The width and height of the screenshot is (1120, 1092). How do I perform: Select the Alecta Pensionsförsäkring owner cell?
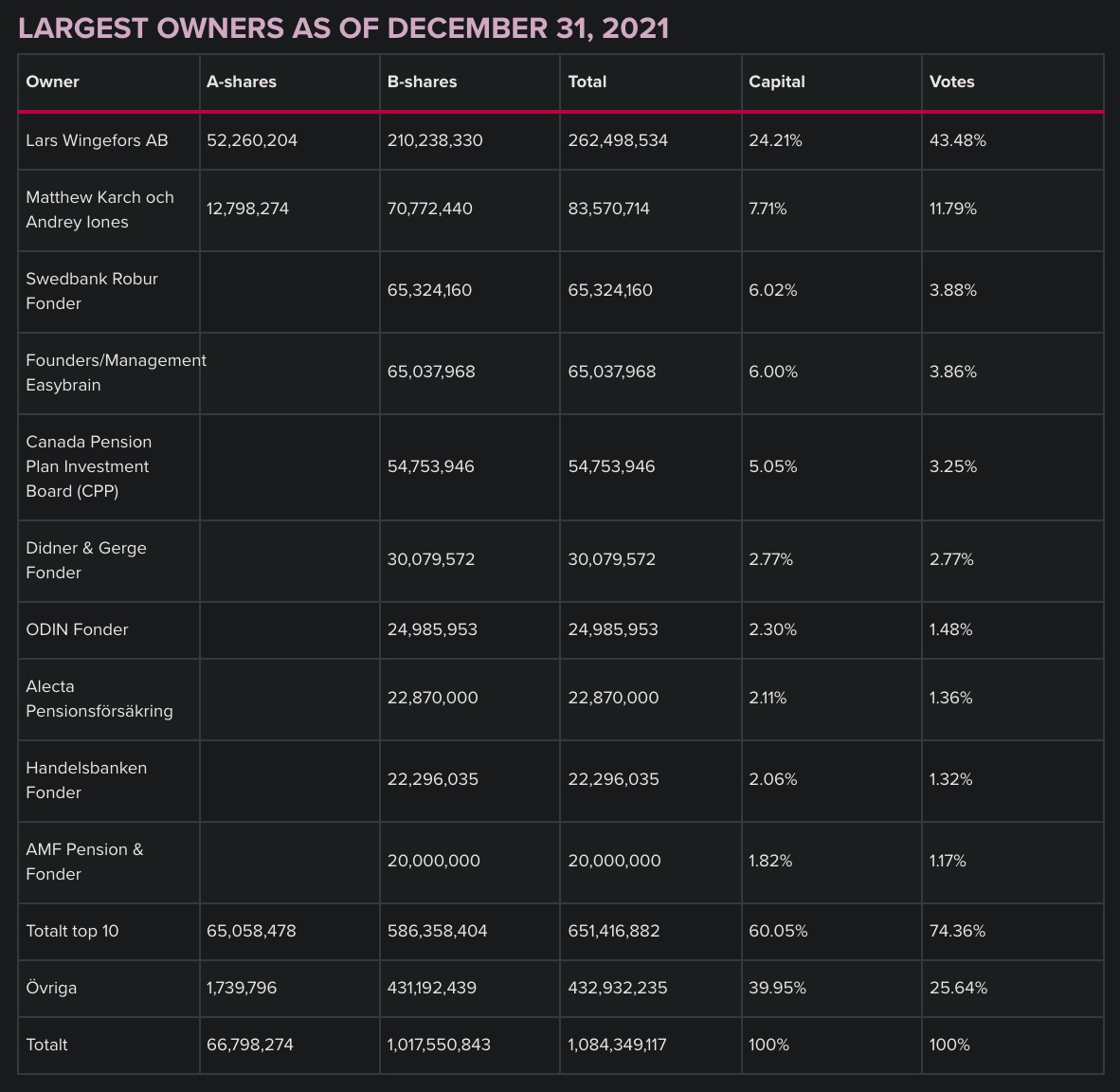(99, 699)
